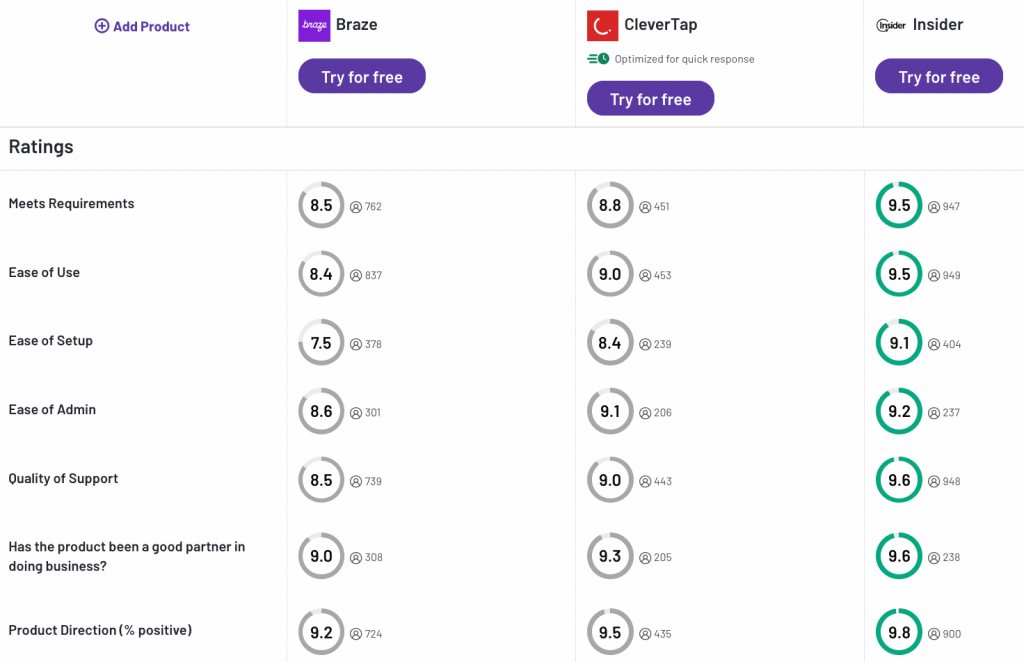Select the Insider product name

point(938,25)
